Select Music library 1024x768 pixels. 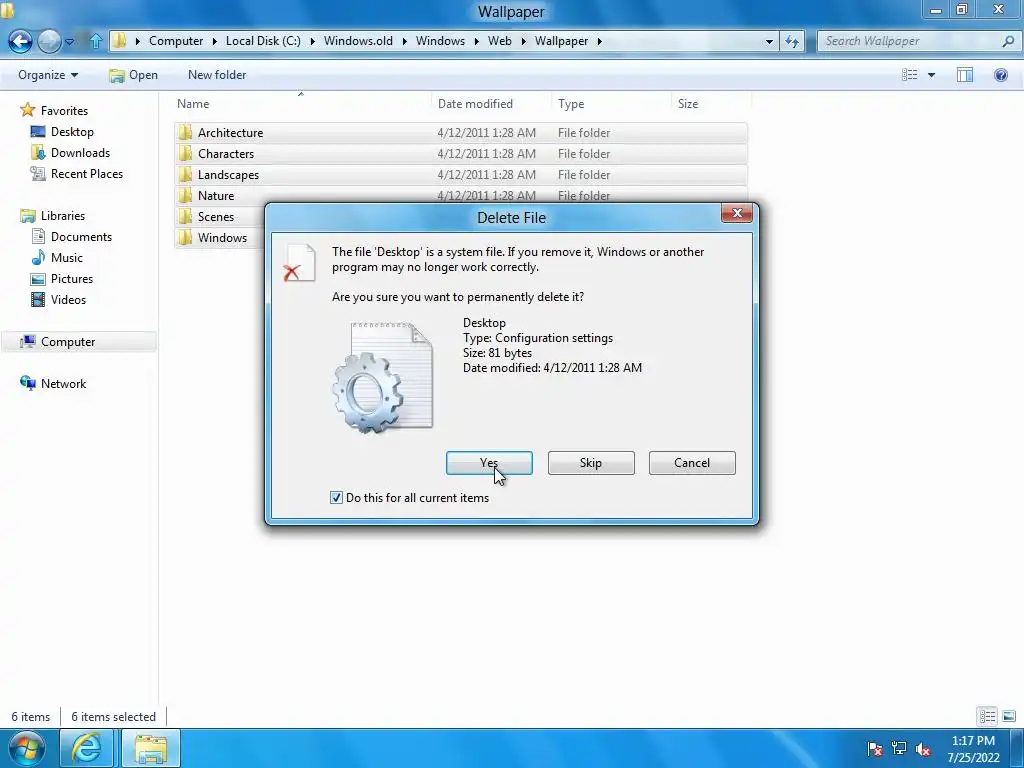click(67, 257)
